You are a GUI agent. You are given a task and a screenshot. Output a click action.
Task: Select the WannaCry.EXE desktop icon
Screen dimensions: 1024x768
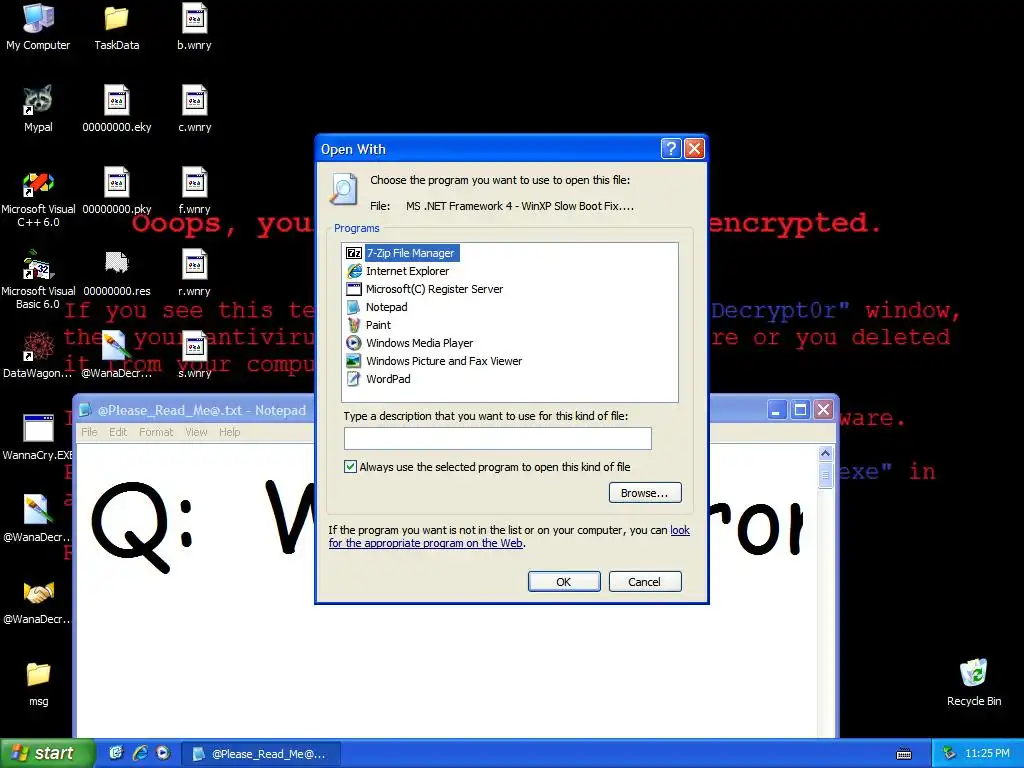click(x=38, y=437)
